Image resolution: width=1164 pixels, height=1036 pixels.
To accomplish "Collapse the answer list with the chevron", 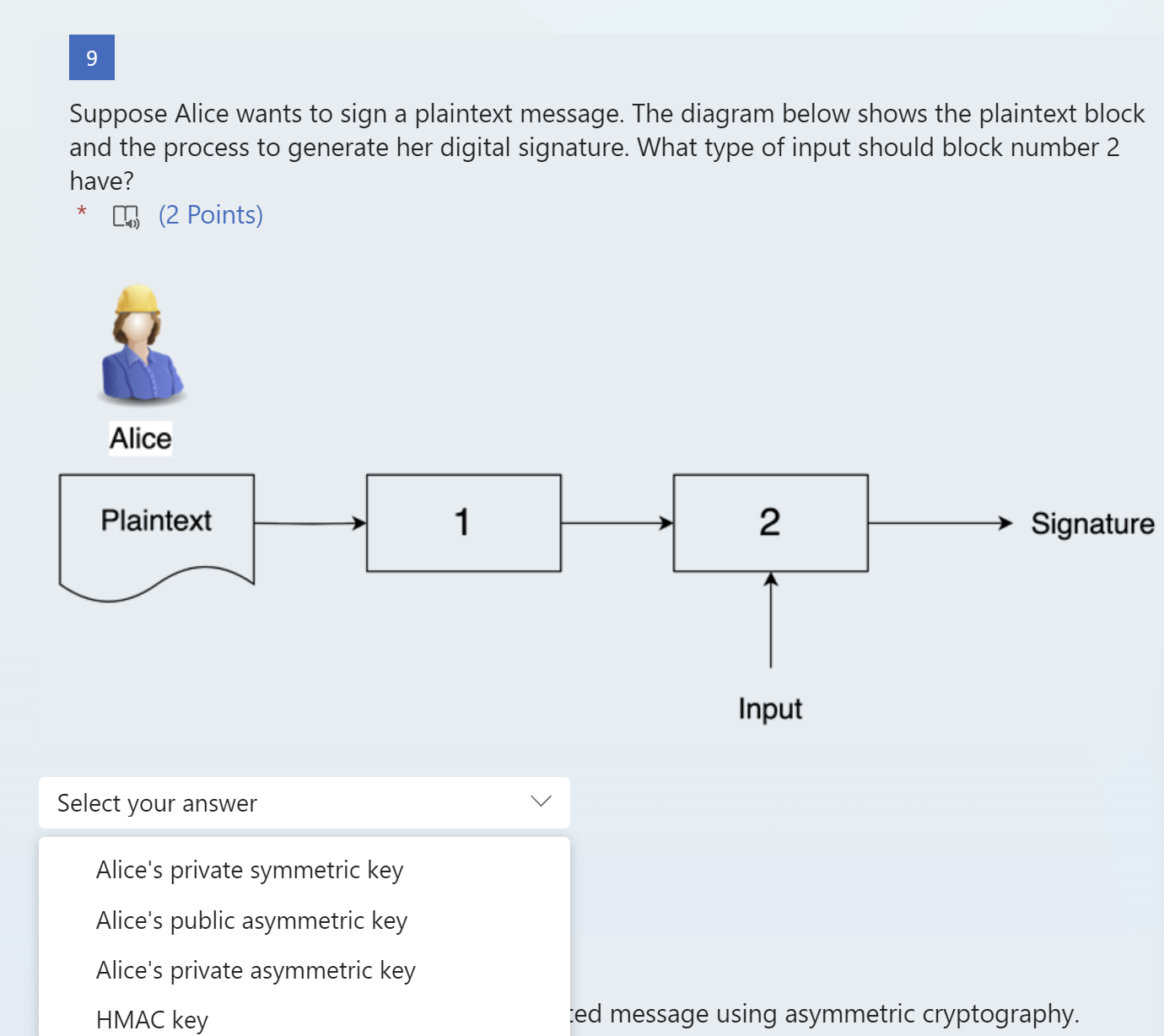I will pos(541,801).
